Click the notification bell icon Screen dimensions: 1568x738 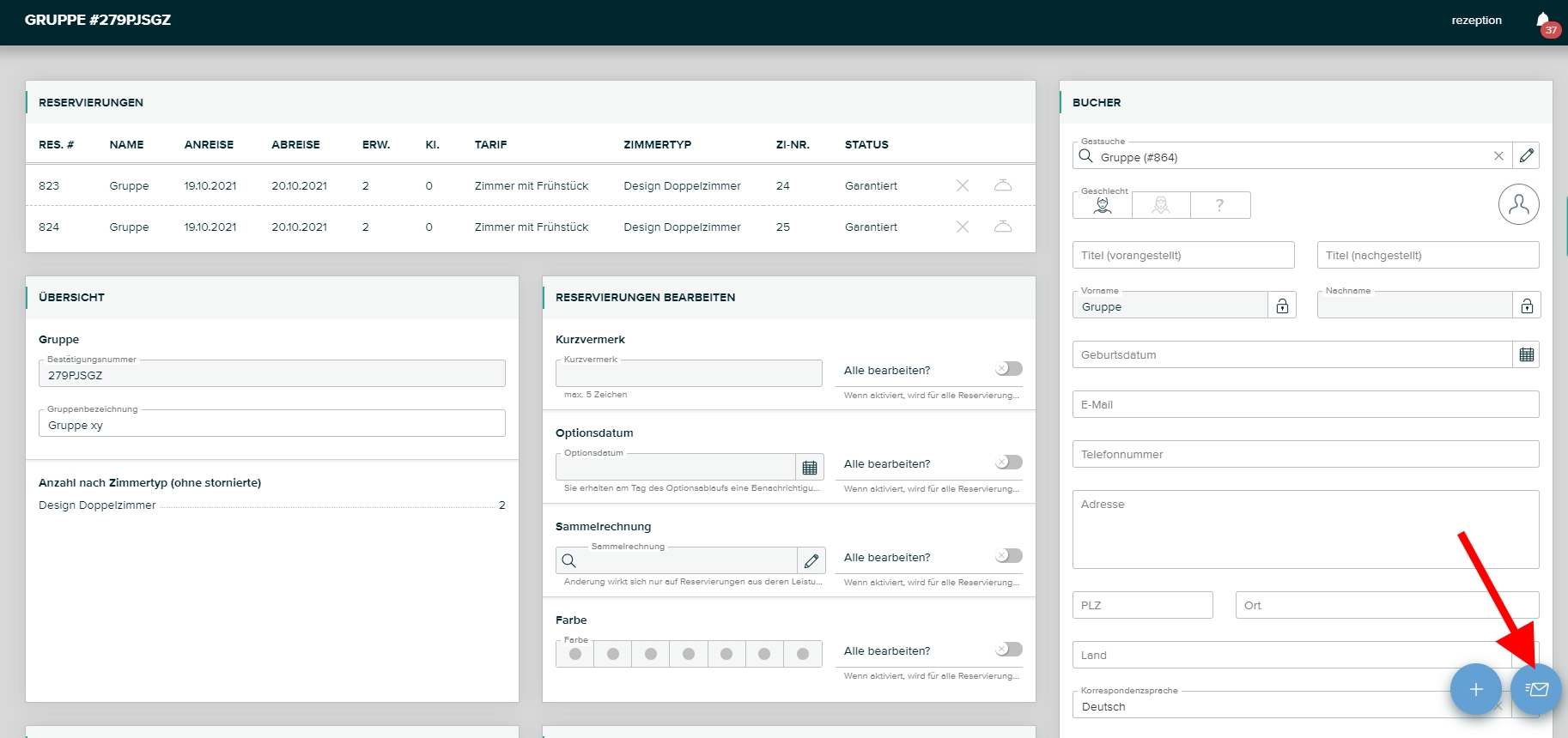coord(1543,21)
